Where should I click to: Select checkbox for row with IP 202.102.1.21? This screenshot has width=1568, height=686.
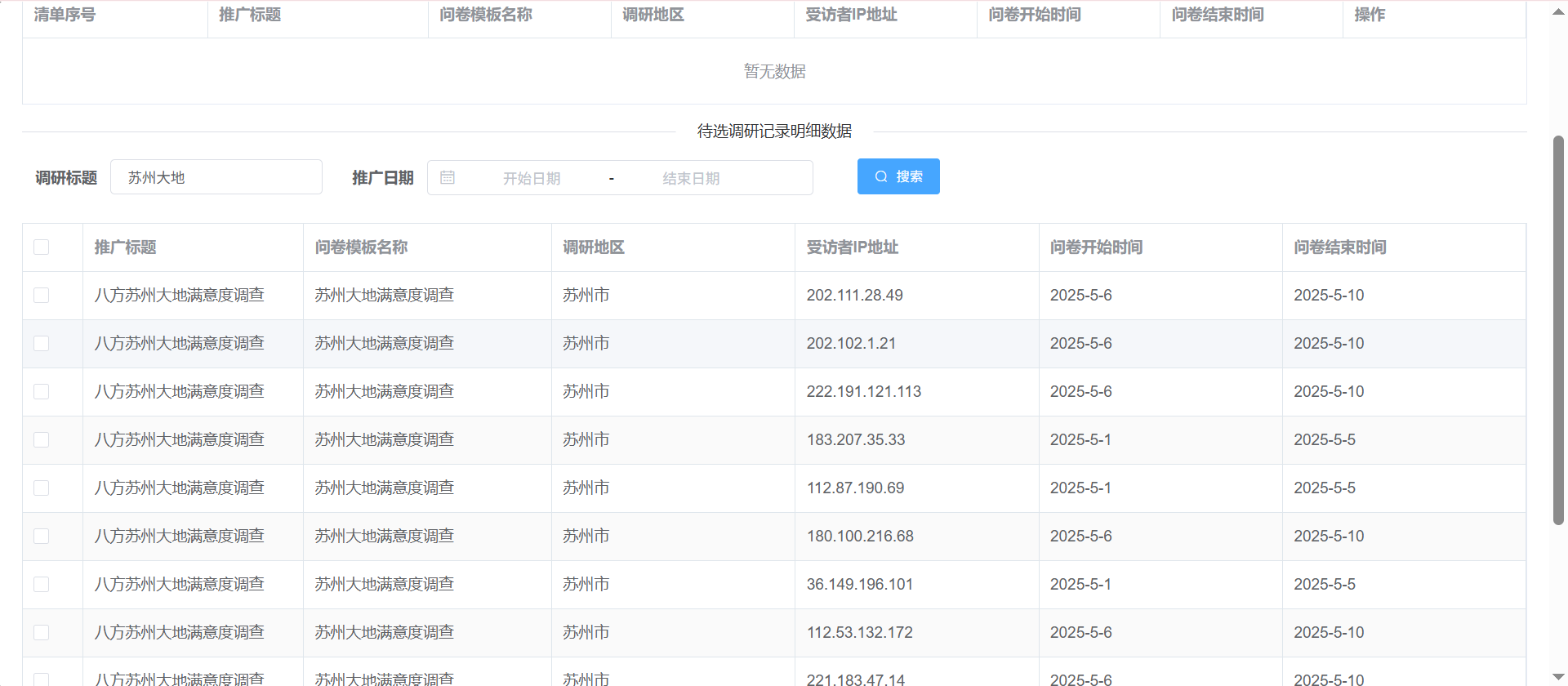pos(42,344)
